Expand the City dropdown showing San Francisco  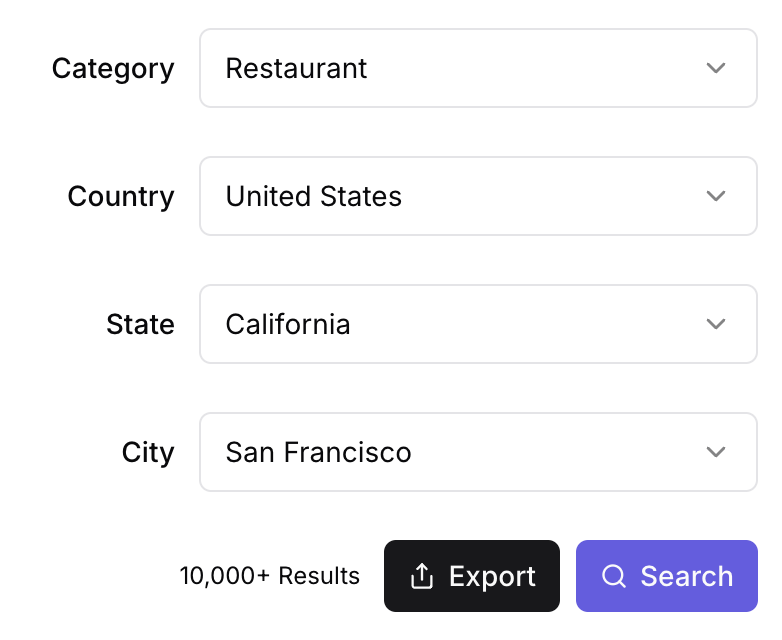point(478,452)
